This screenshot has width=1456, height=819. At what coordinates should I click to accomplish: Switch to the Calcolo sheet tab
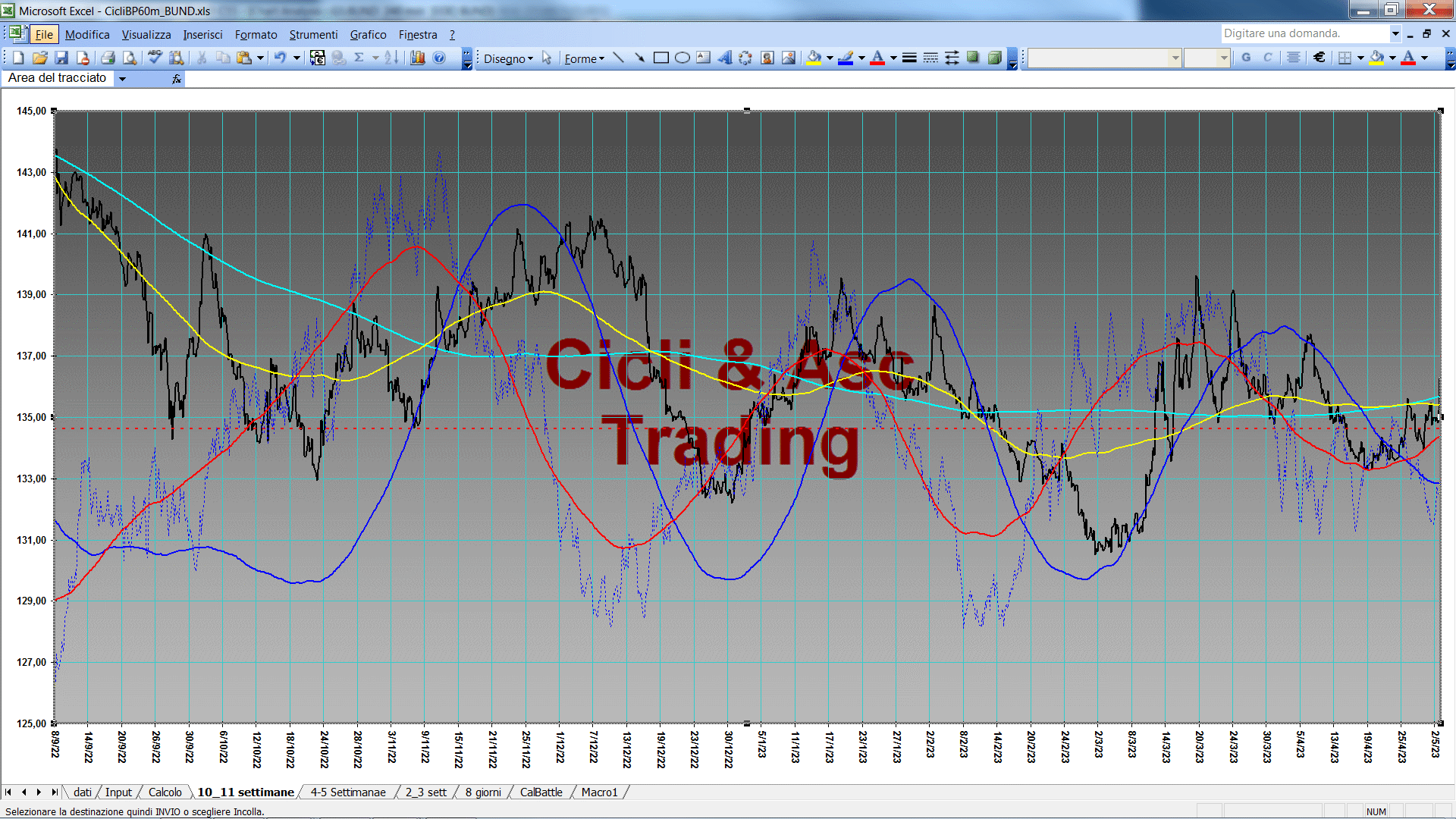coord(165,792)
